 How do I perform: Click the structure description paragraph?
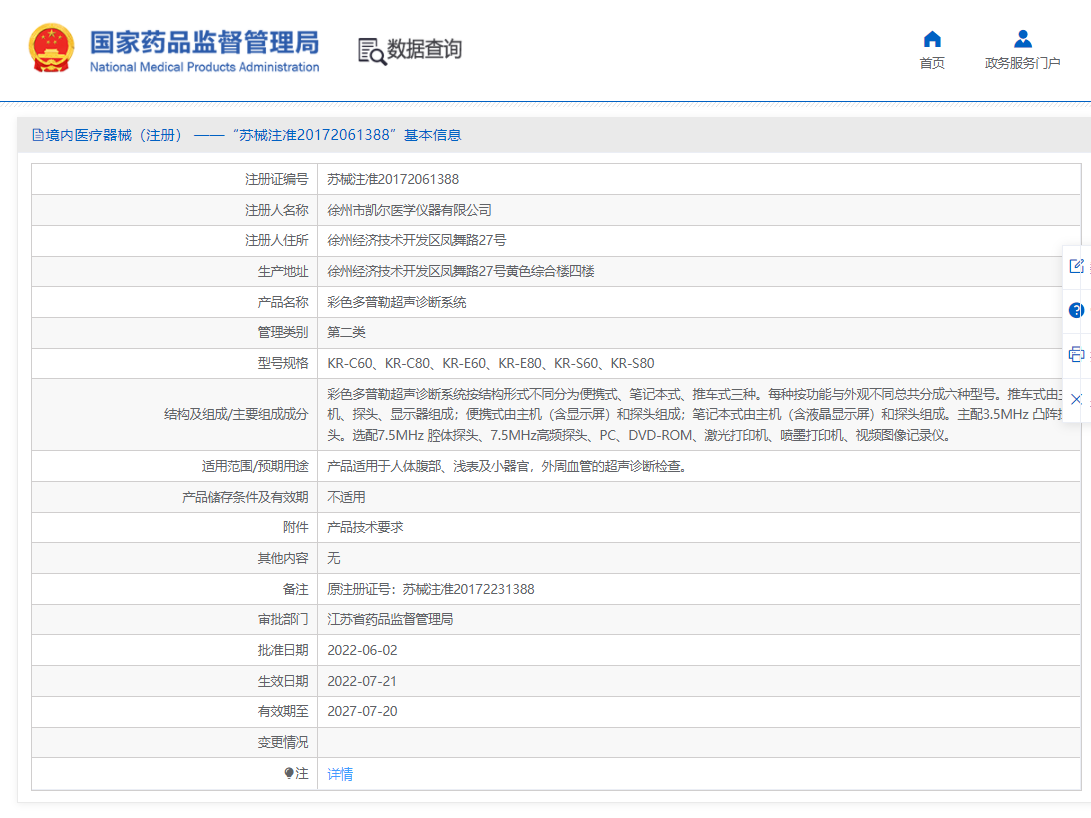coord(695,415)
